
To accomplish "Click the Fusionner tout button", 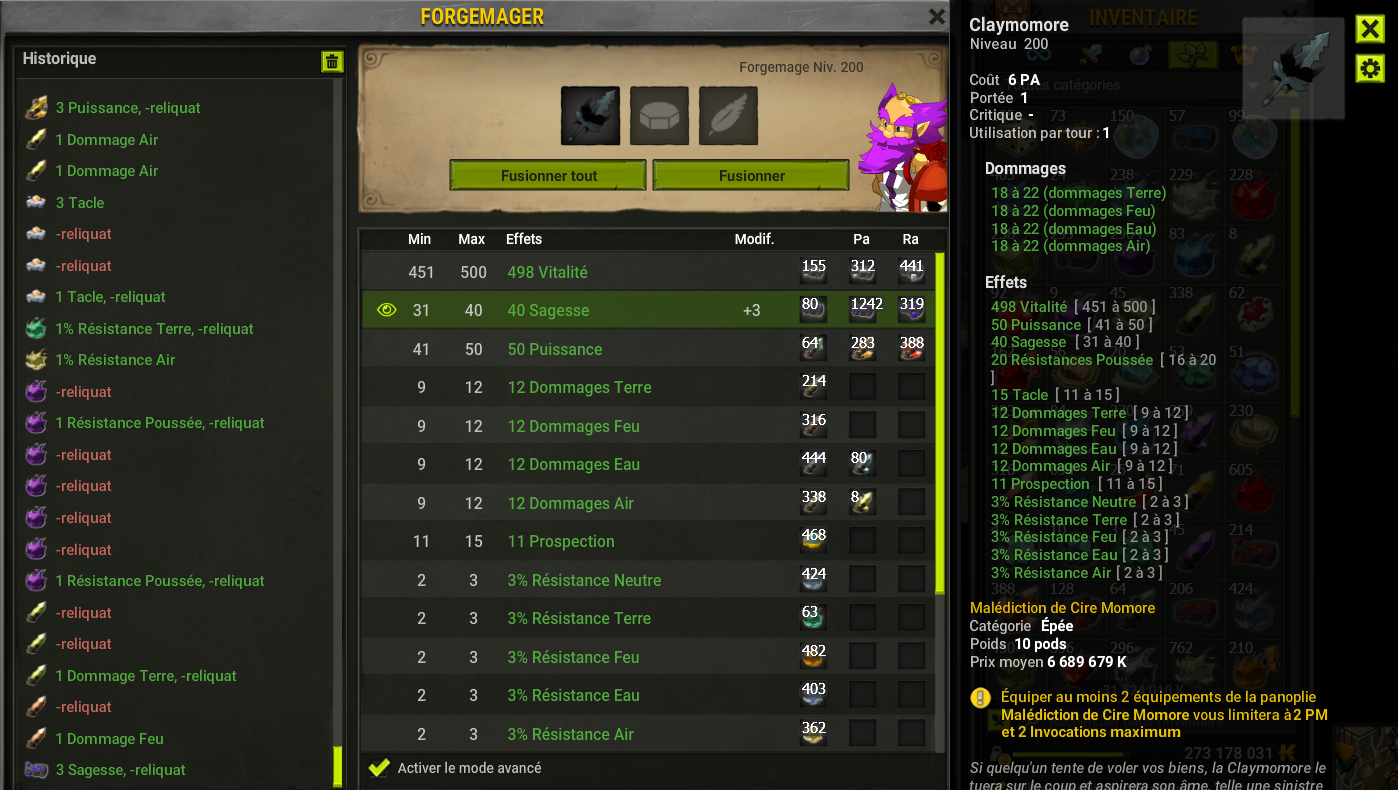I will 548,175.
